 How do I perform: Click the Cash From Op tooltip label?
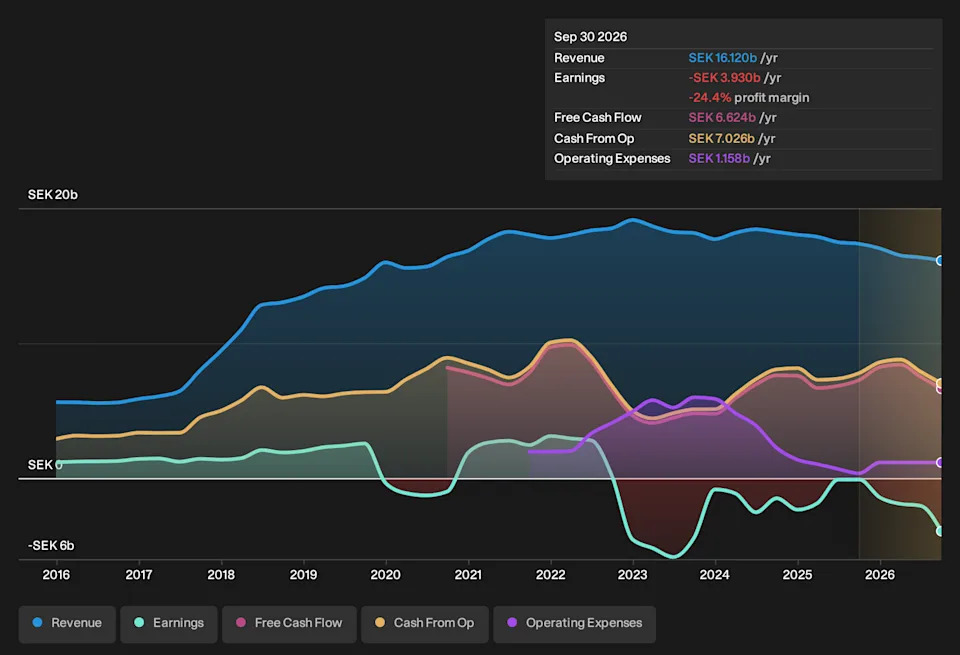(x=594, y=138)
